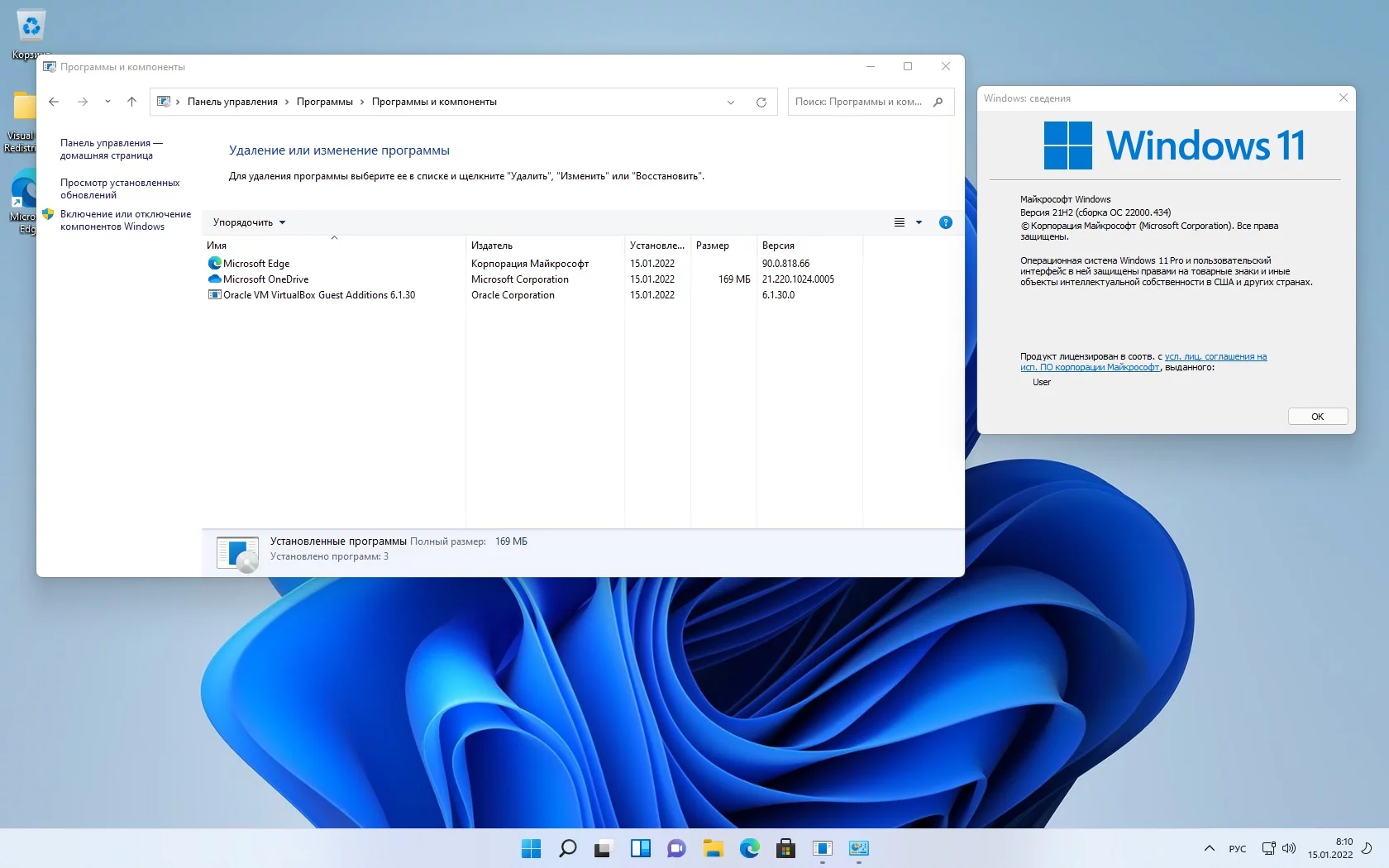The width and height of the screenshot is (1389, 868).
Task: Open the Windows Start menu
Action: [531, 848]
